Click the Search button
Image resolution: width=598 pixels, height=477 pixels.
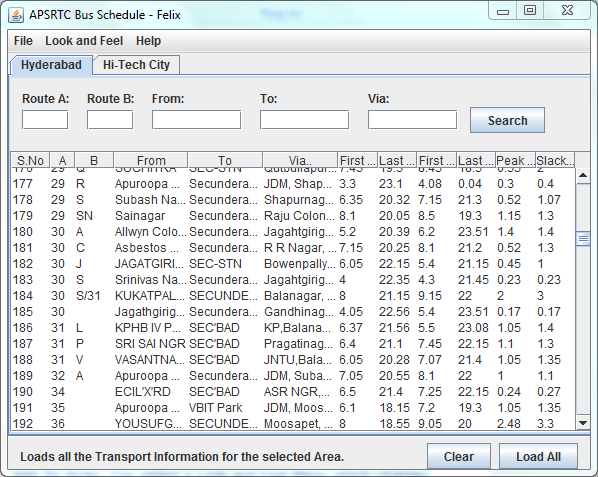point(507,120)
